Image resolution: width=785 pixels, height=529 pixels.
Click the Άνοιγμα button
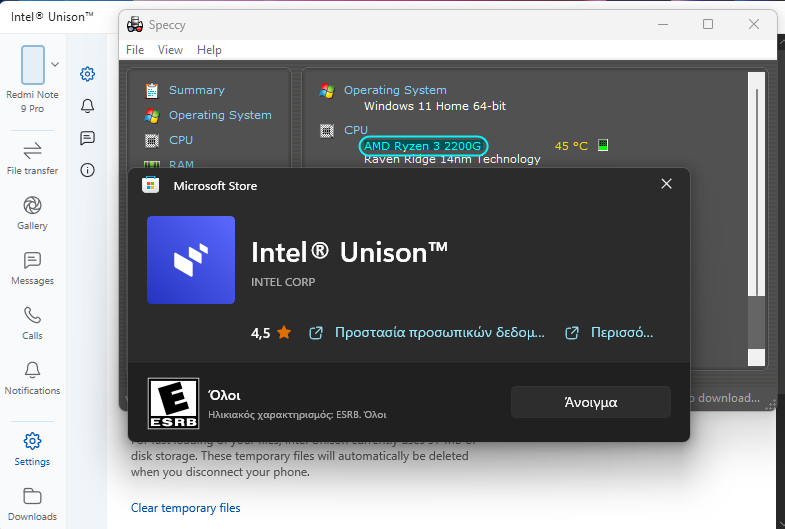591,402
